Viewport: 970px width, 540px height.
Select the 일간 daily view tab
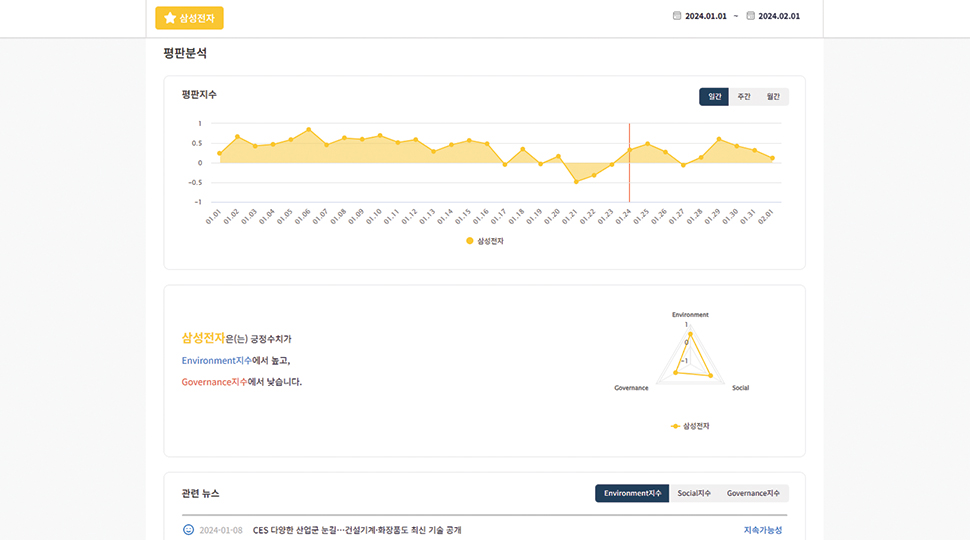click(714, 96)
